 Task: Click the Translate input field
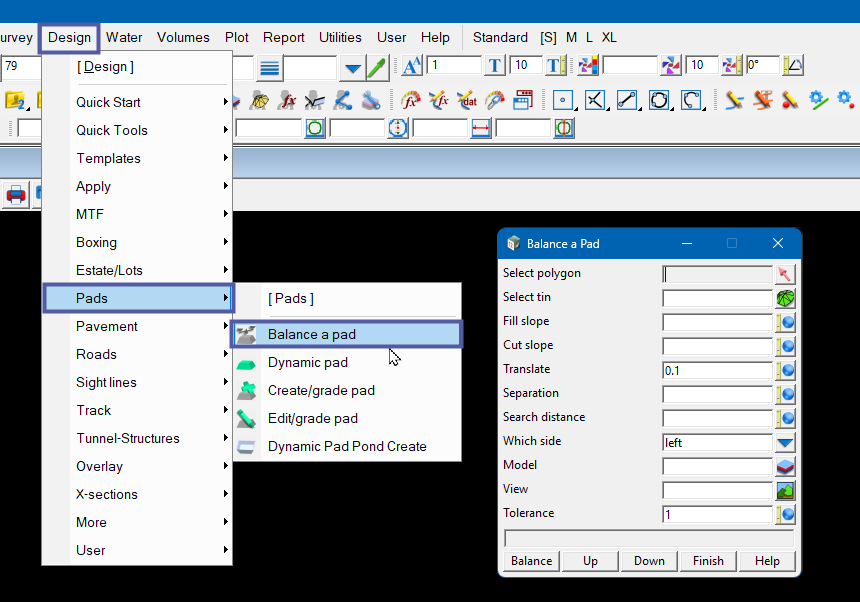click(x=716, y=370)
